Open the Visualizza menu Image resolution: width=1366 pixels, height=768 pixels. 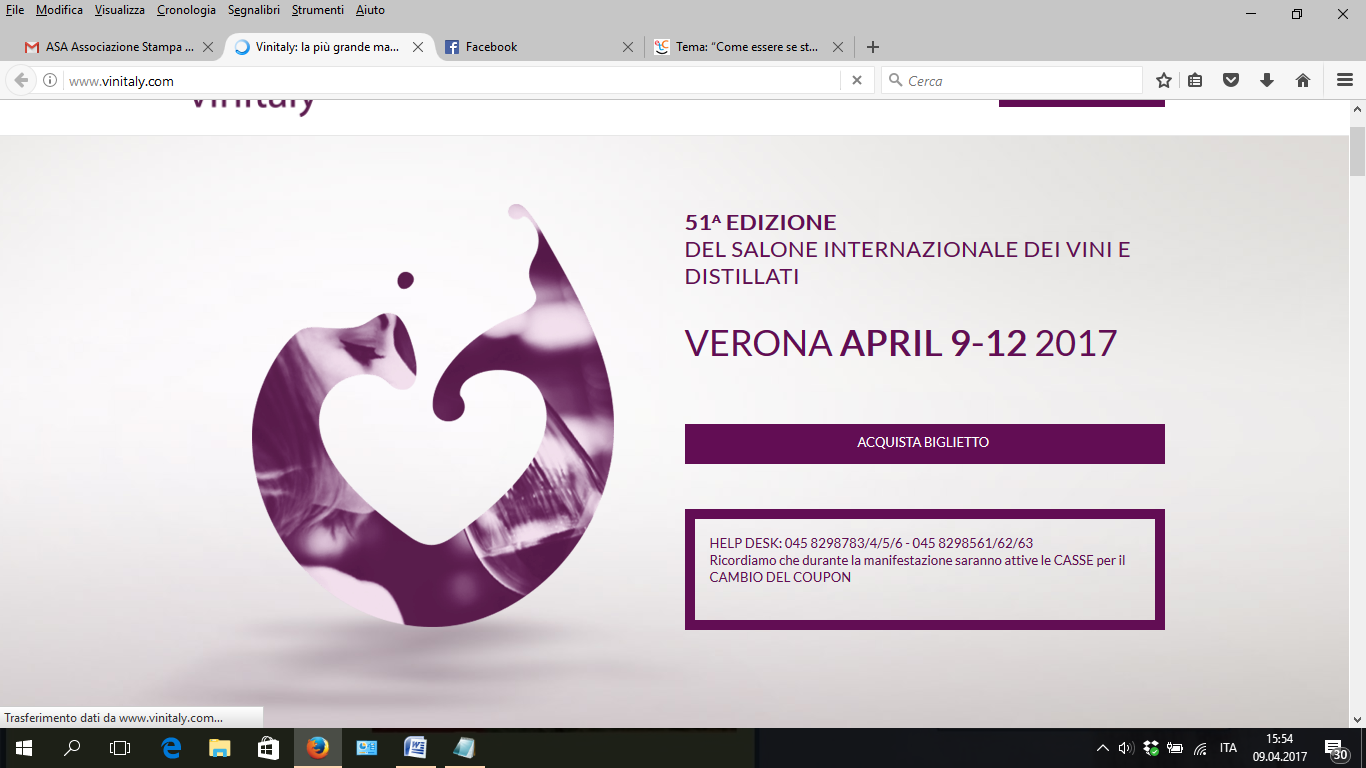[x=120, y=10]
